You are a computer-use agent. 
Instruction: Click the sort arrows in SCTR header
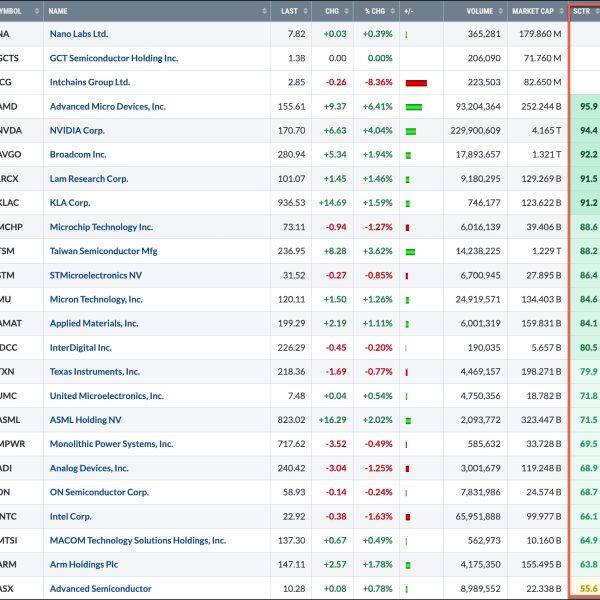[x=594, y=12]
